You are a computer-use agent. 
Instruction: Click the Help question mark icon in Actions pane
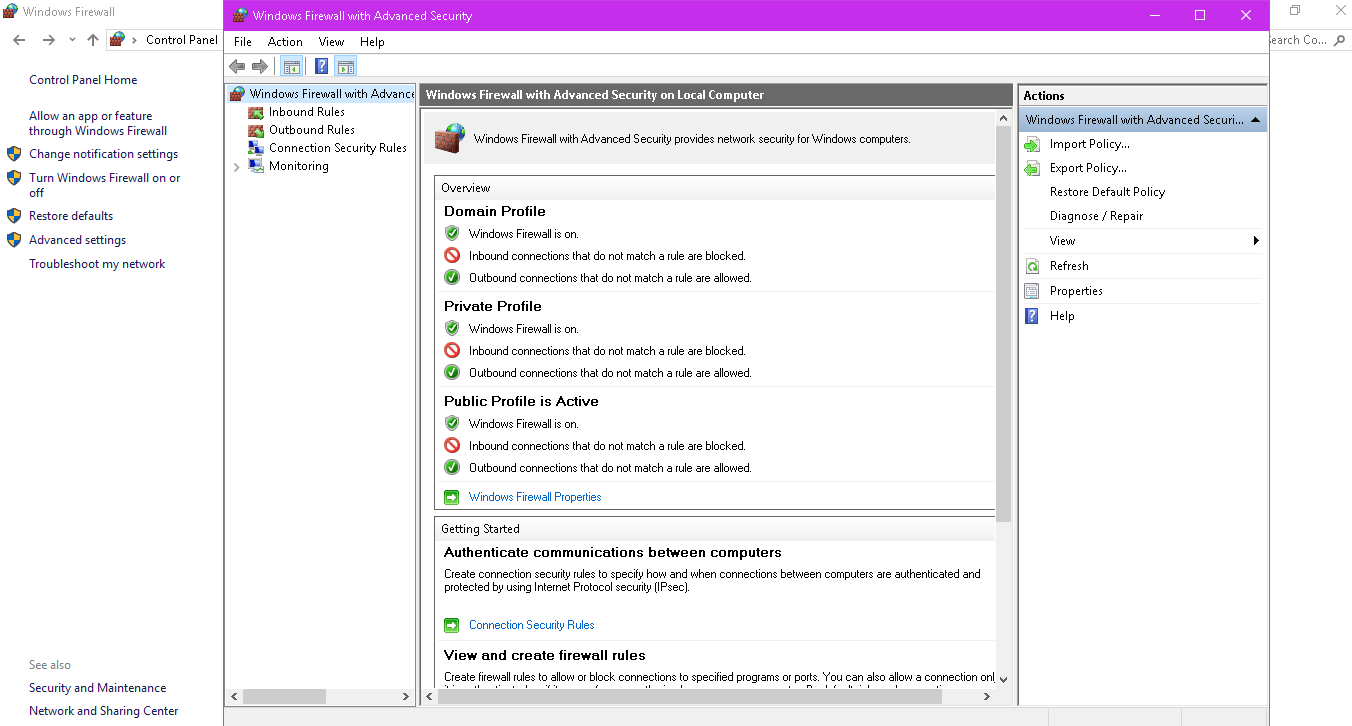tap(1032, 316)
